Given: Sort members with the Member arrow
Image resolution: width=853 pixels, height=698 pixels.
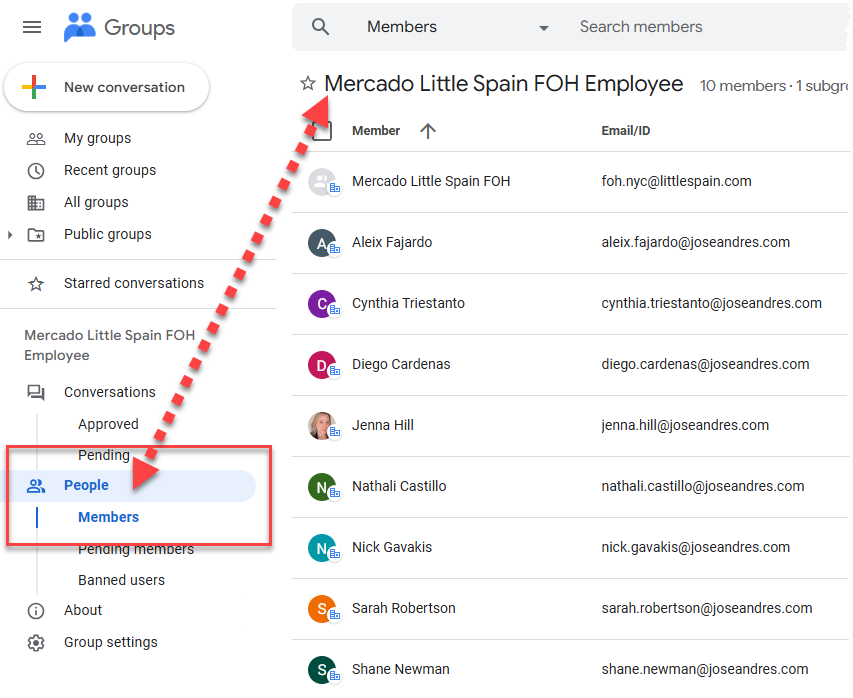Looking at the screenshot, I should pyautogui.click(x=428, y=131).
